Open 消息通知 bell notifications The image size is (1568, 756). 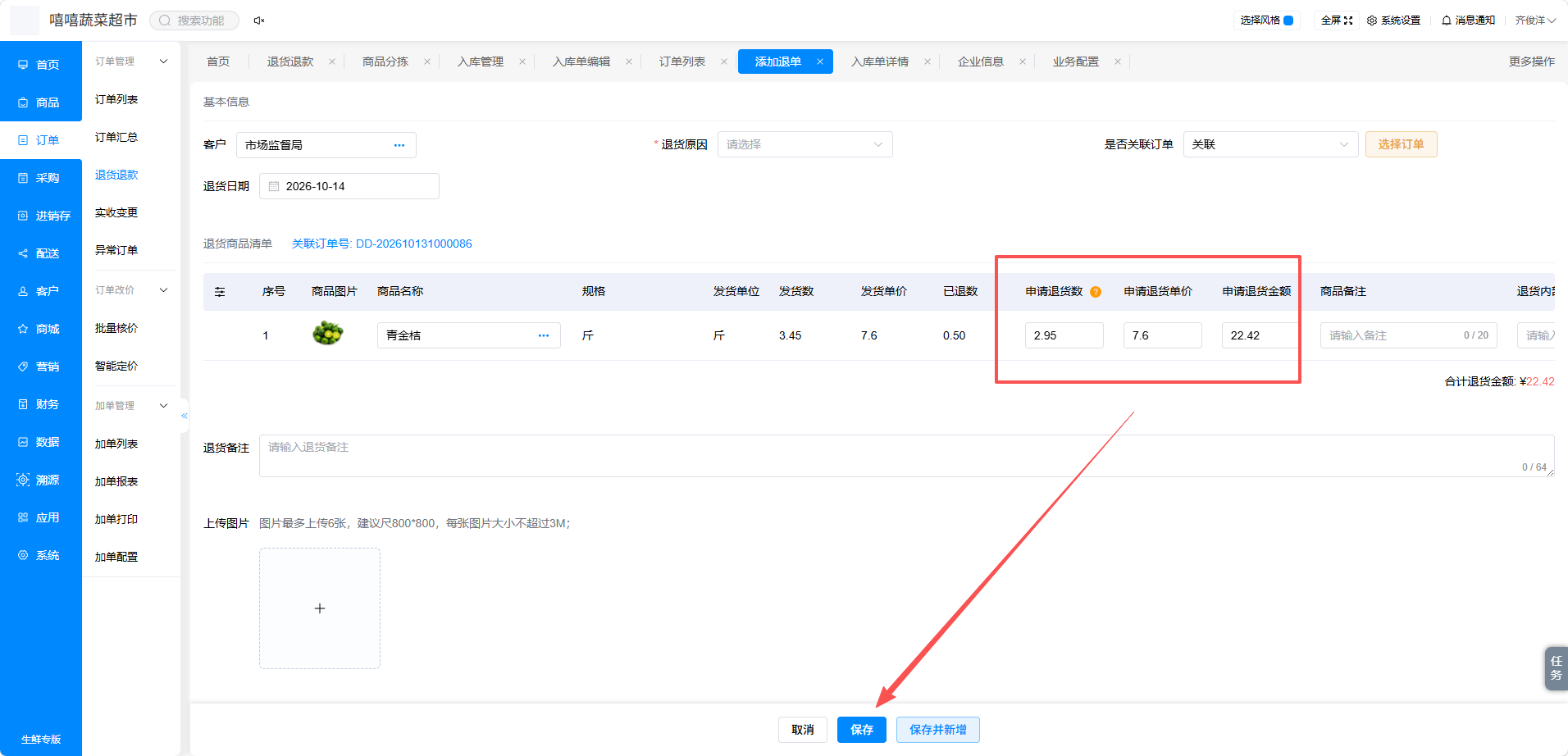point(1468,20)
